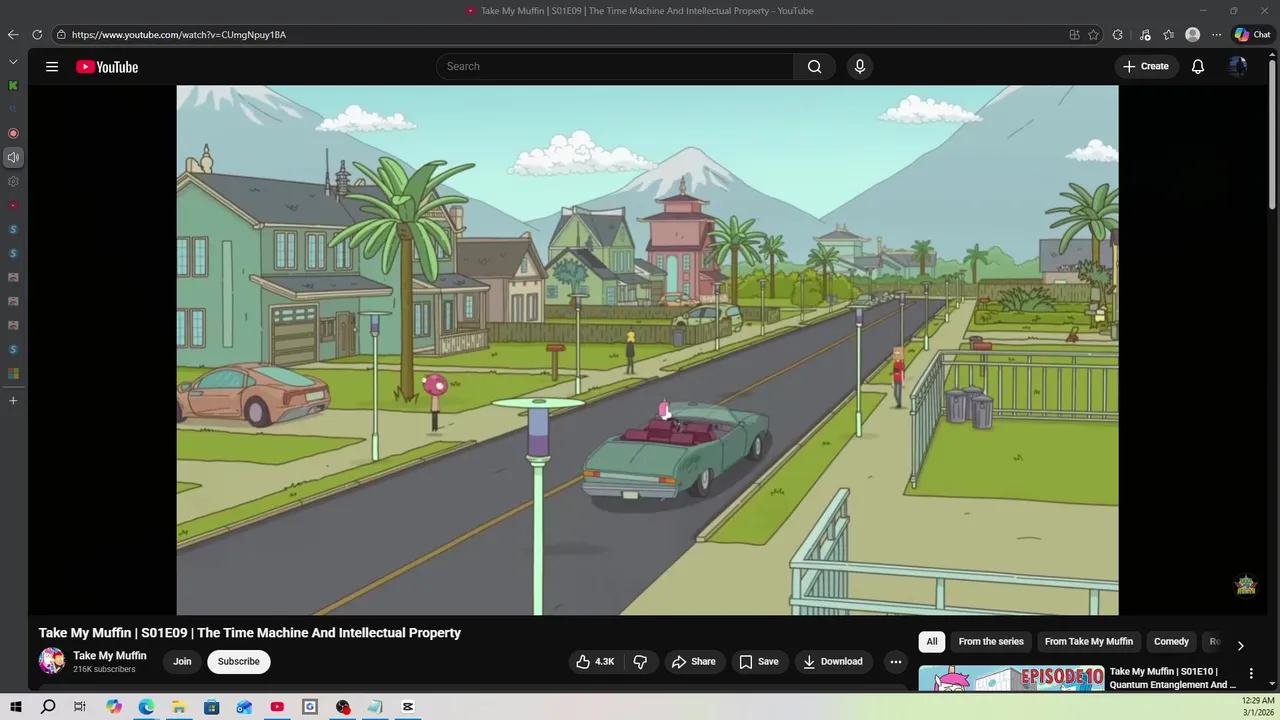Open the YouTube account avatar menu
The image size is (1280, 720).
[1238, 67]
